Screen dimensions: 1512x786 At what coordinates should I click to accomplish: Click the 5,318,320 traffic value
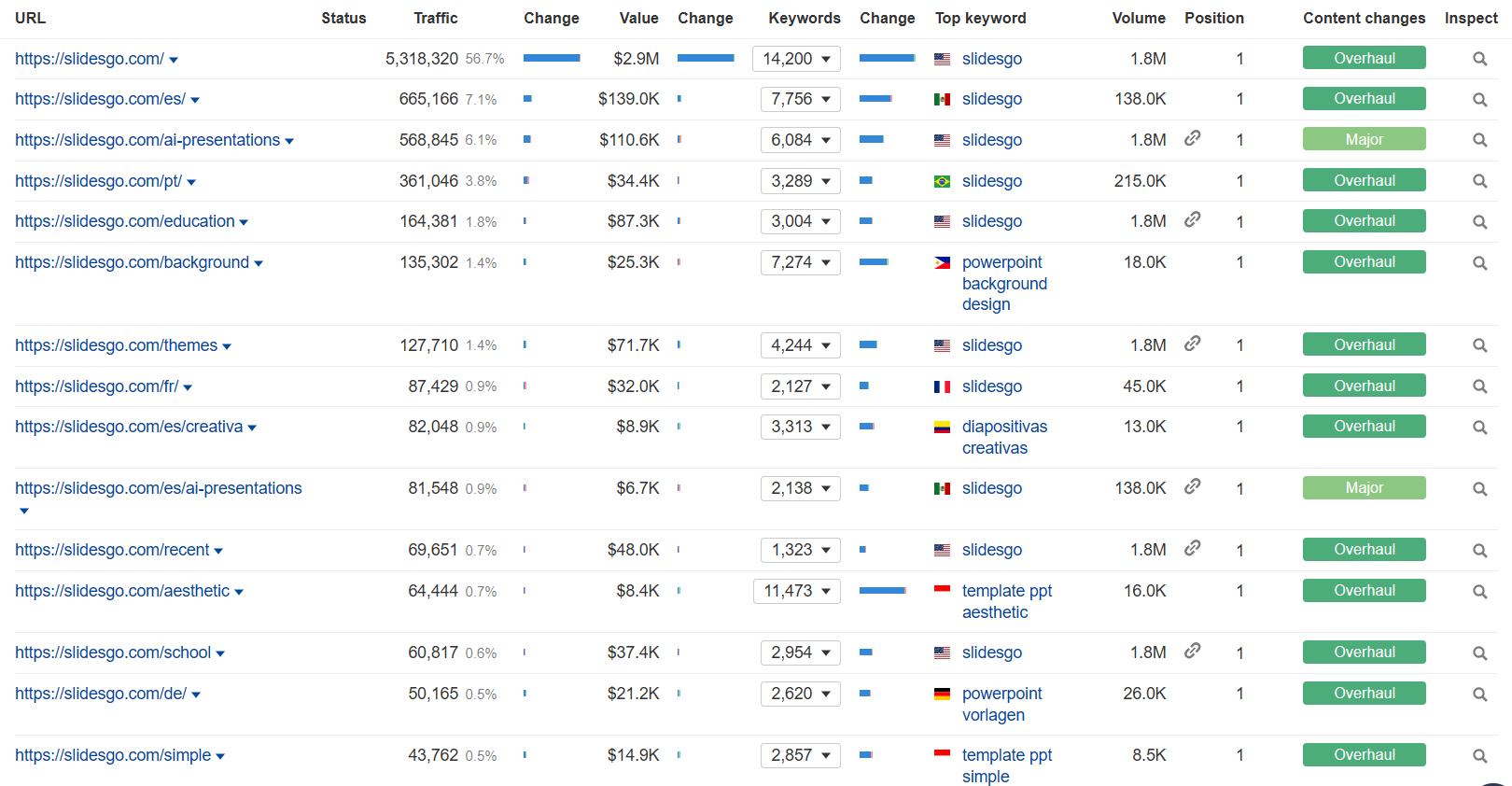(422, 59)
